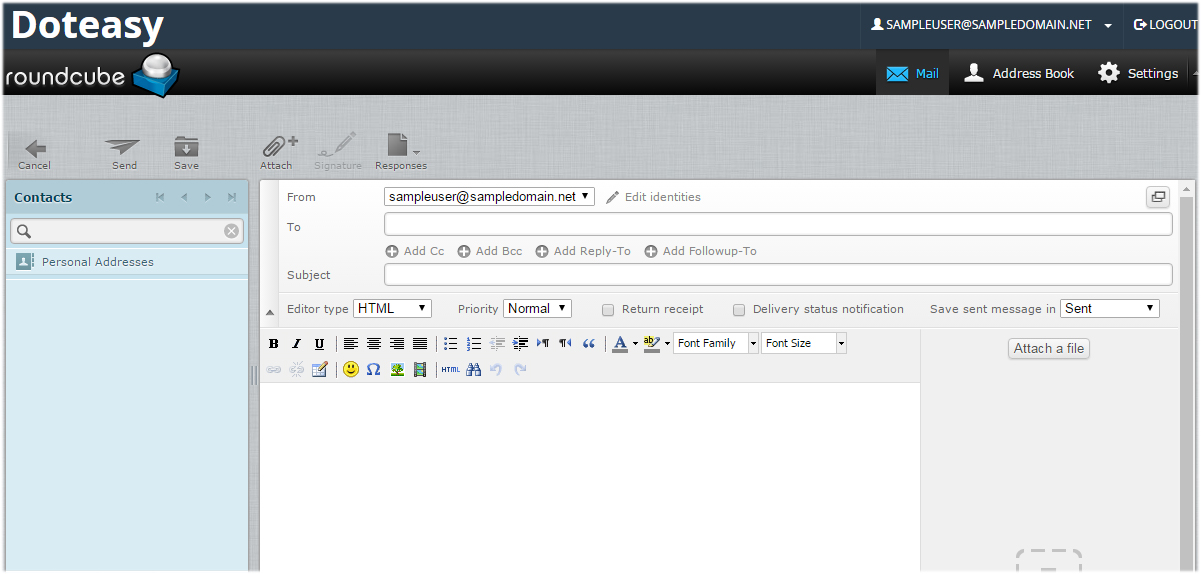
Task: Insert a bulleted list
Action: click(451, 343)
